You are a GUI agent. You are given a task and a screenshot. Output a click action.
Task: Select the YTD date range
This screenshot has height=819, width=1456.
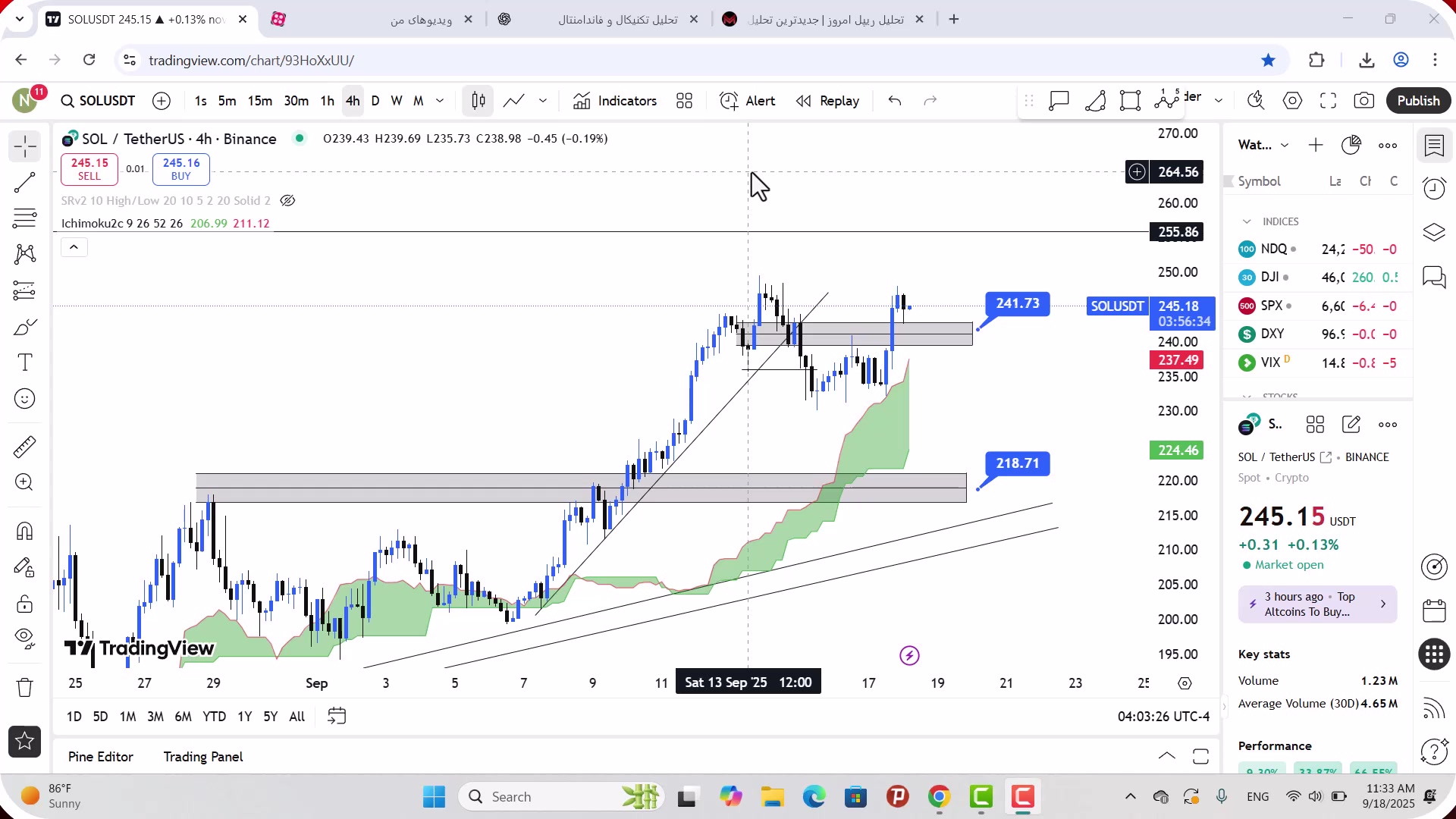click(215, 717)
